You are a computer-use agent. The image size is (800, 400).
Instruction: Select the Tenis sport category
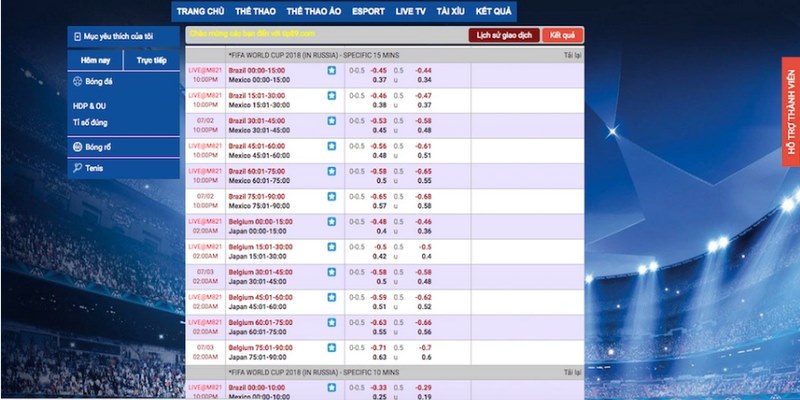click(123, 168)
